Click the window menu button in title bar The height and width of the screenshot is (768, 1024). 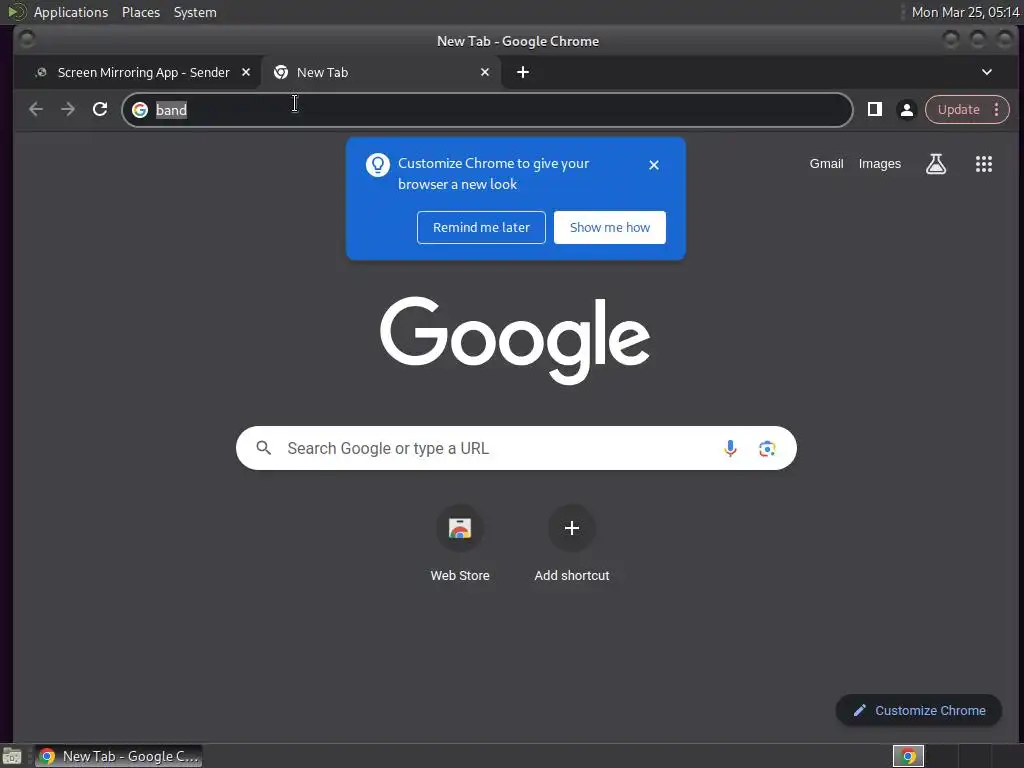[27, 40]
